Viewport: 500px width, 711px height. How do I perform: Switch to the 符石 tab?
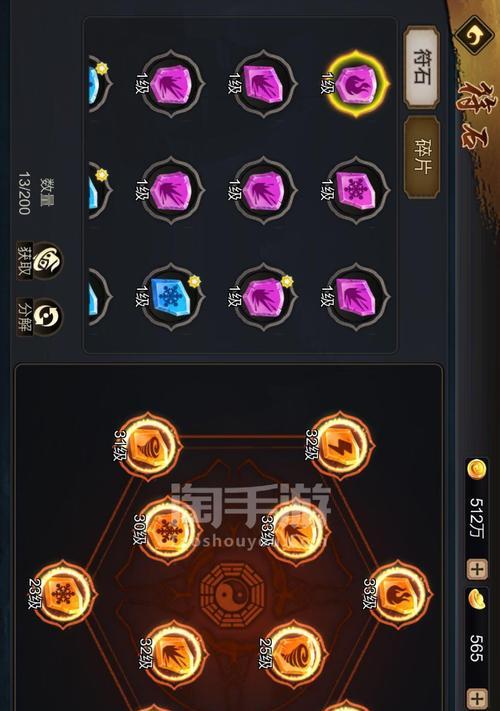point(422,67)
